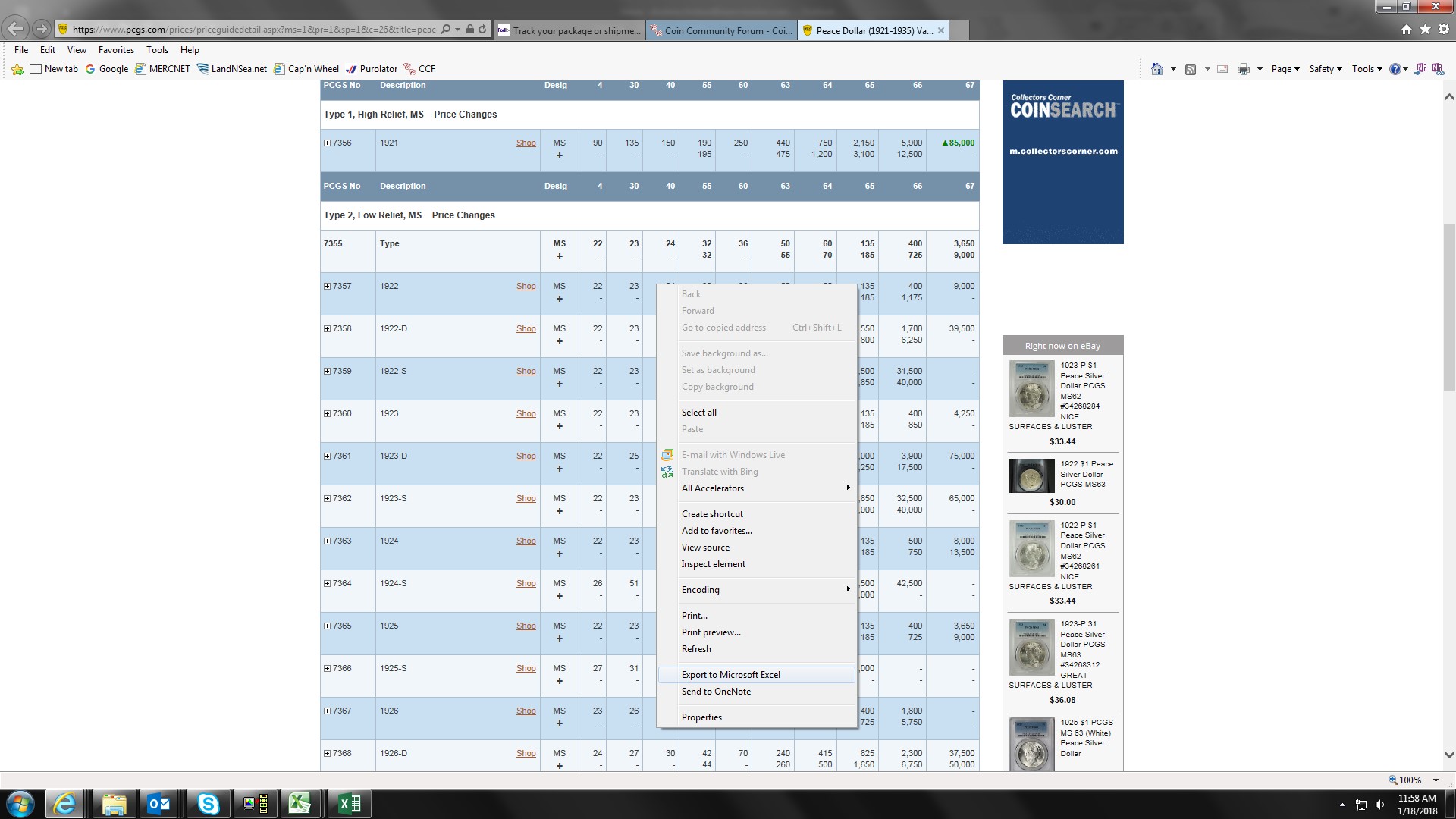Click the RSS feeds icon in command bar

point(1191,69)
